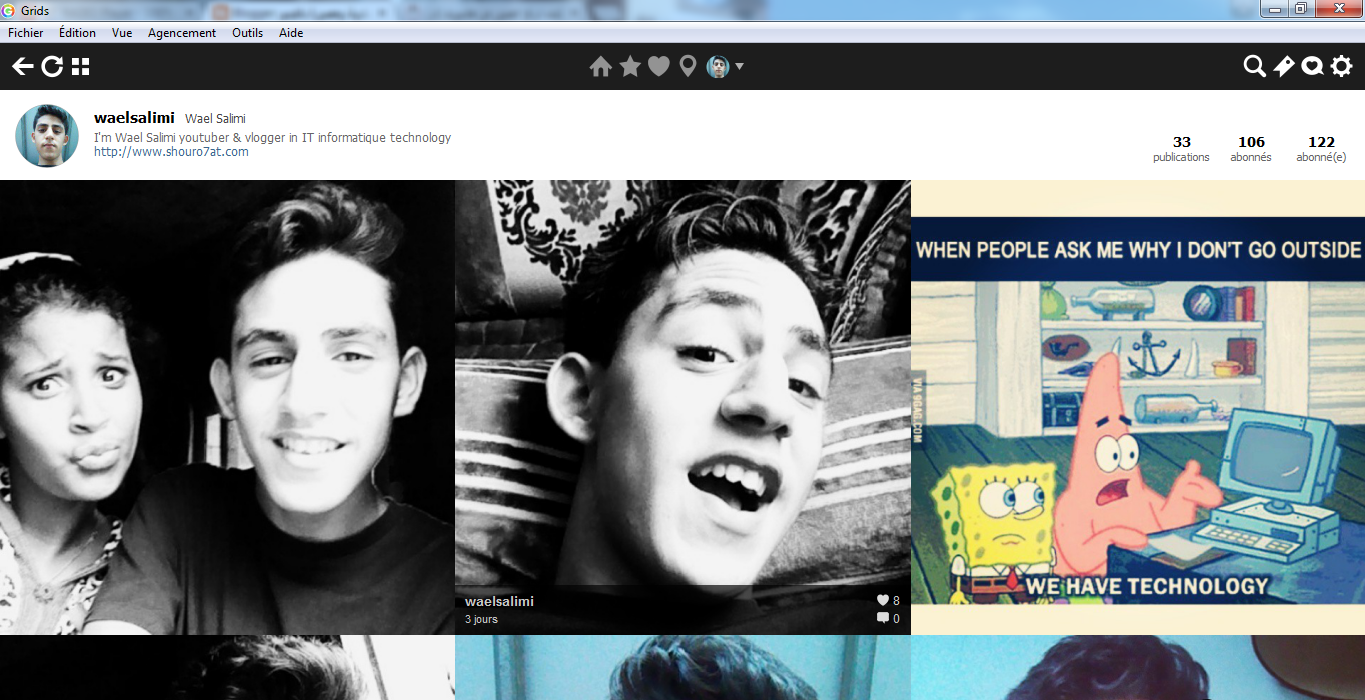The height and width of the screenshot is (700, 1365).
Task: Open the bottom-right post thumbnail under the SpongeBob meme
Action: tap(1138, 668)
